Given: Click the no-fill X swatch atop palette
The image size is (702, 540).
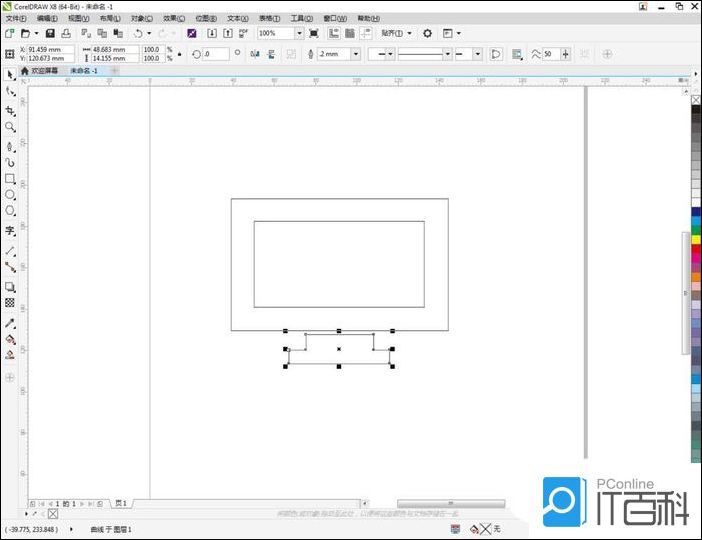Looking at the screenshot, I should point(696,99).
